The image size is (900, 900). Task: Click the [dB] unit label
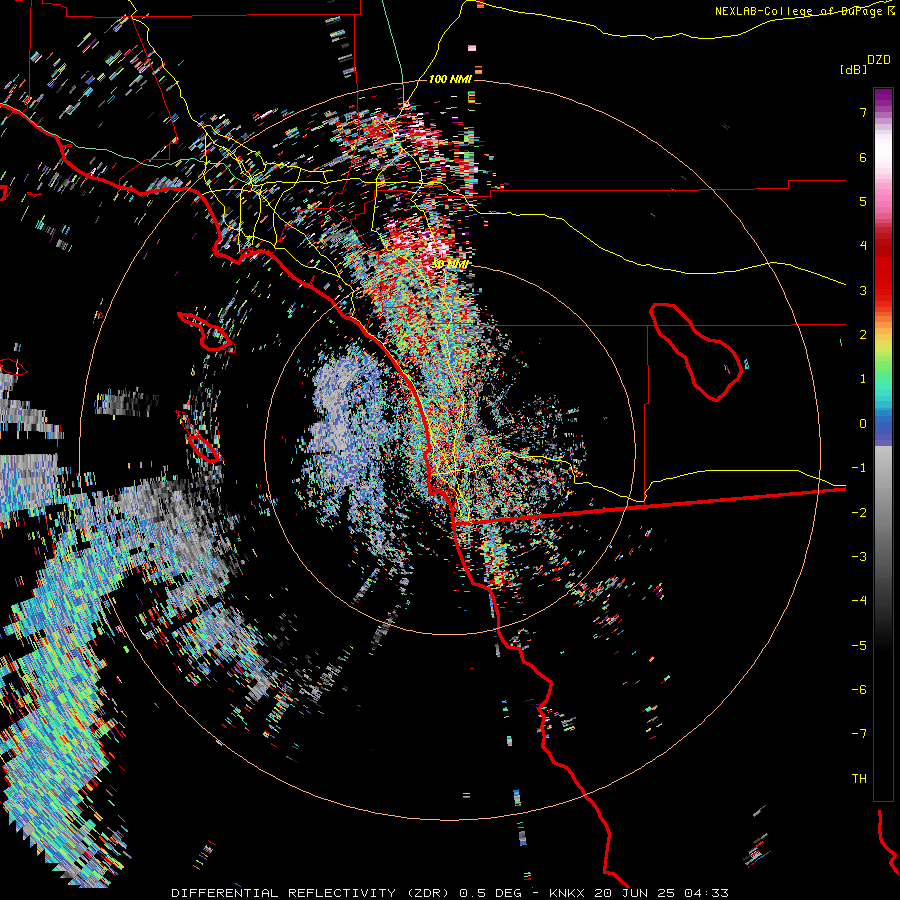[x=854, y=69]
